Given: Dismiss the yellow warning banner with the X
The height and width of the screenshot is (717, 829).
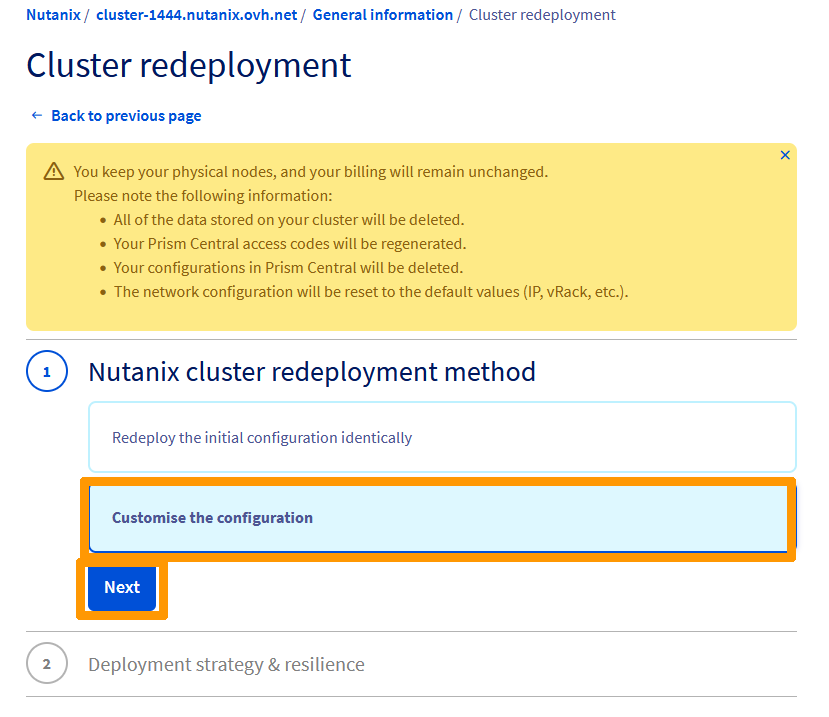Looking at the screenshot, I should click(785, 155).
